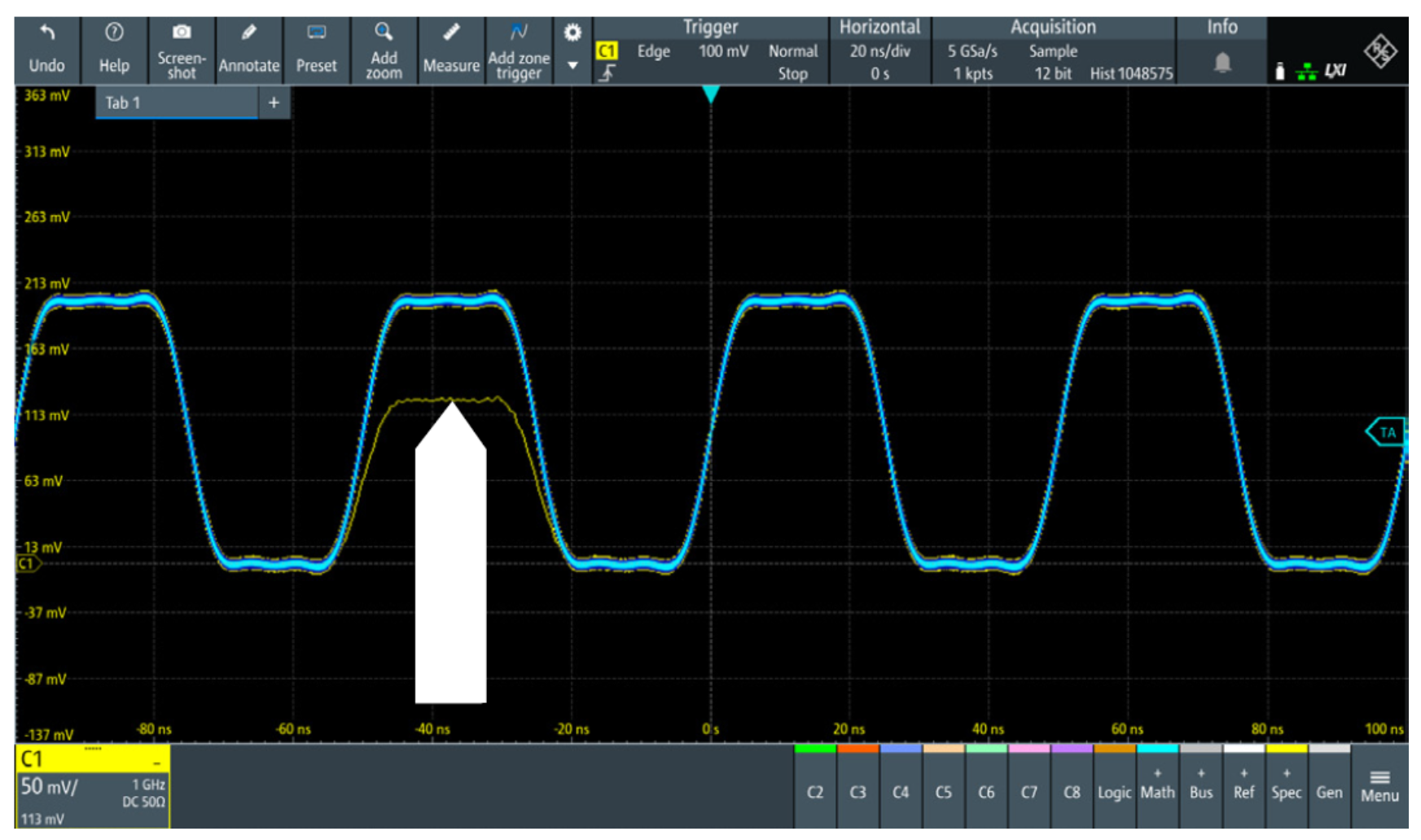Screen dimensions: 1421x840
Task: Take a screenshot with camera icon
Action: (x=181, y=33)
